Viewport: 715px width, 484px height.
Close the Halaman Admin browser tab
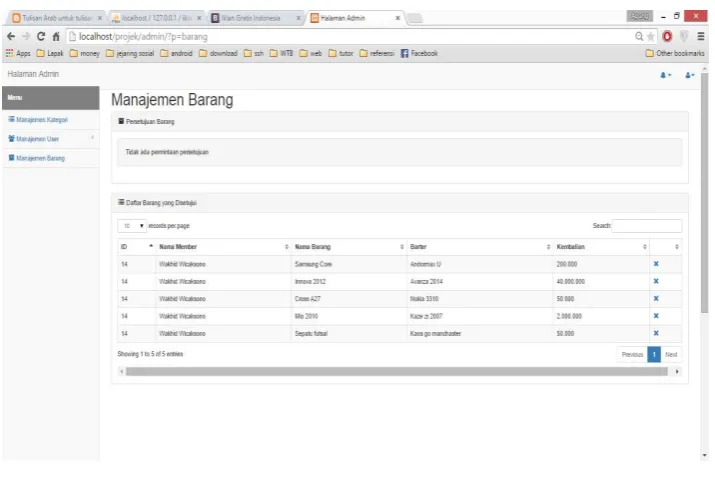coord(398,18)
